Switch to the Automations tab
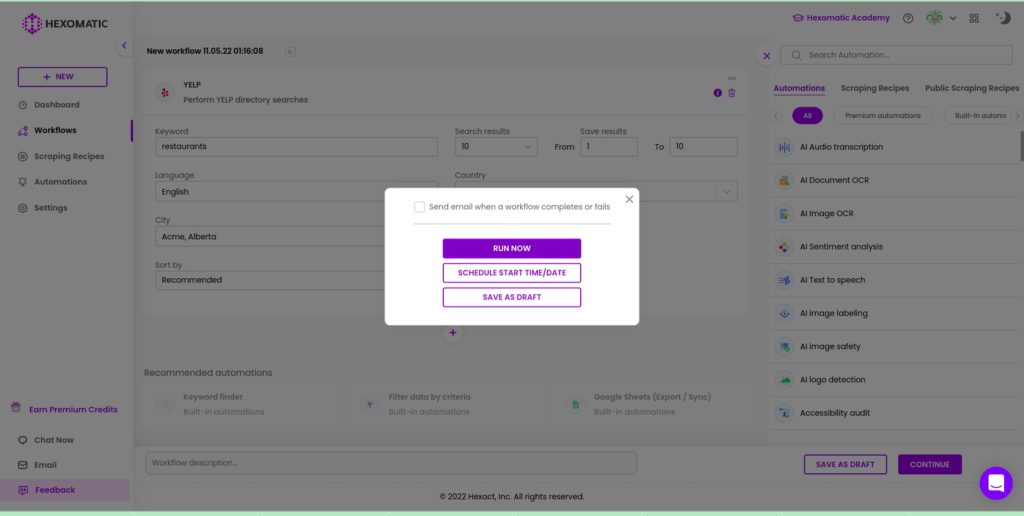The image size is (1024, 516). point(799,88)
